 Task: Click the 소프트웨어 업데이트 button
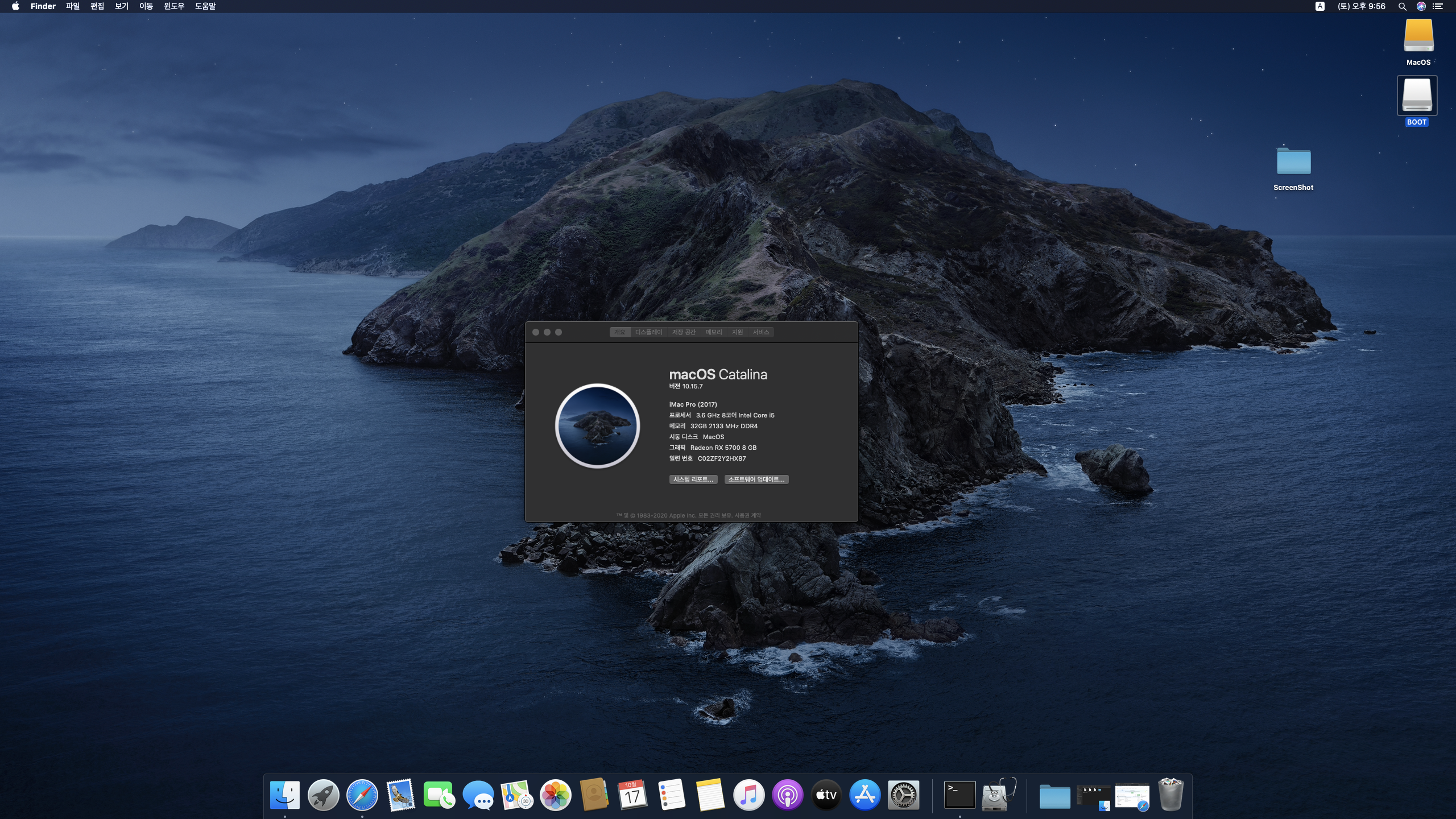[x=756, y=479]
